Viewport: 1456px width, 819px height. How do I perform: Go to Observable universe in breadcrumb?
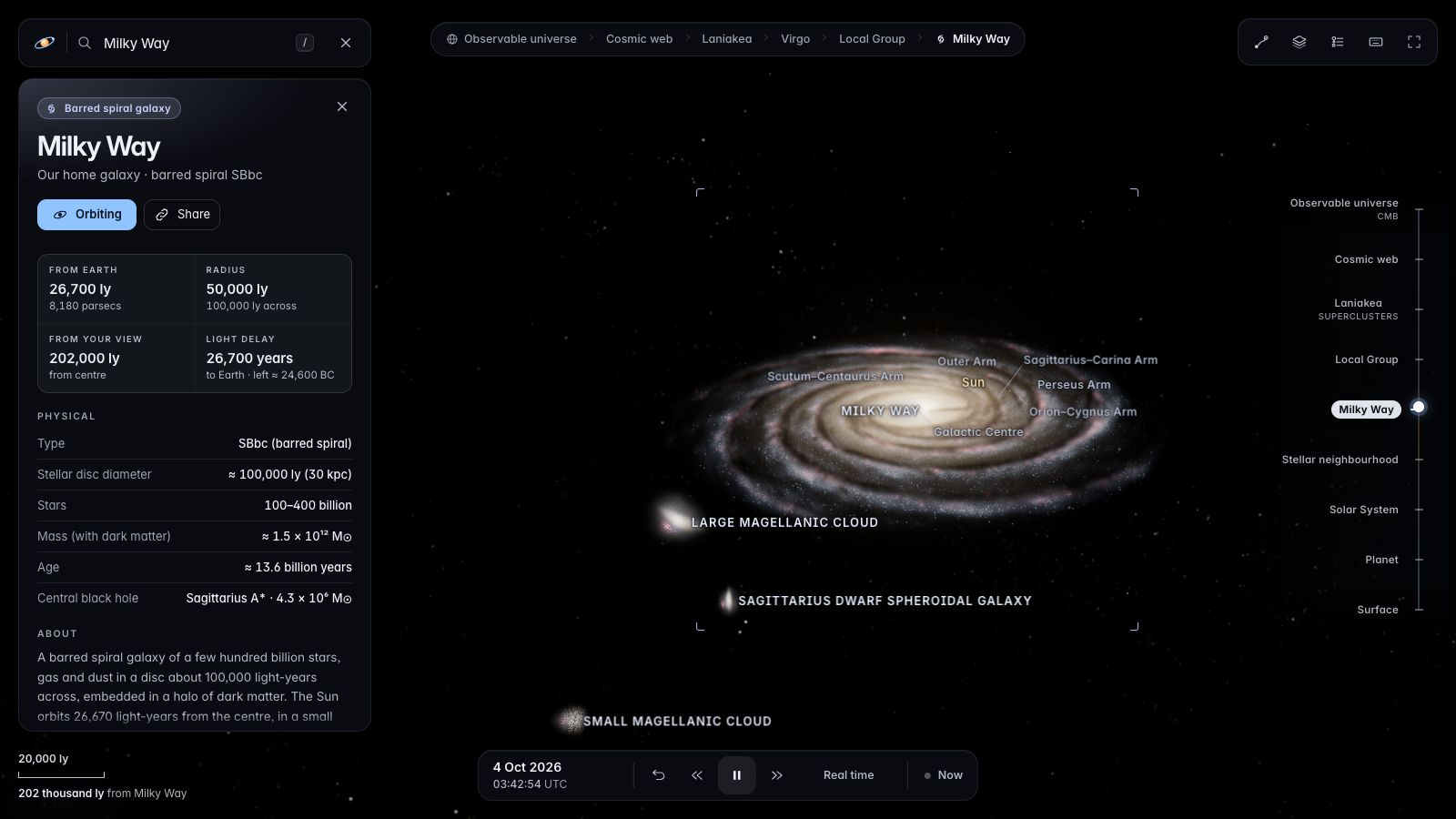[x=511, y=39]
